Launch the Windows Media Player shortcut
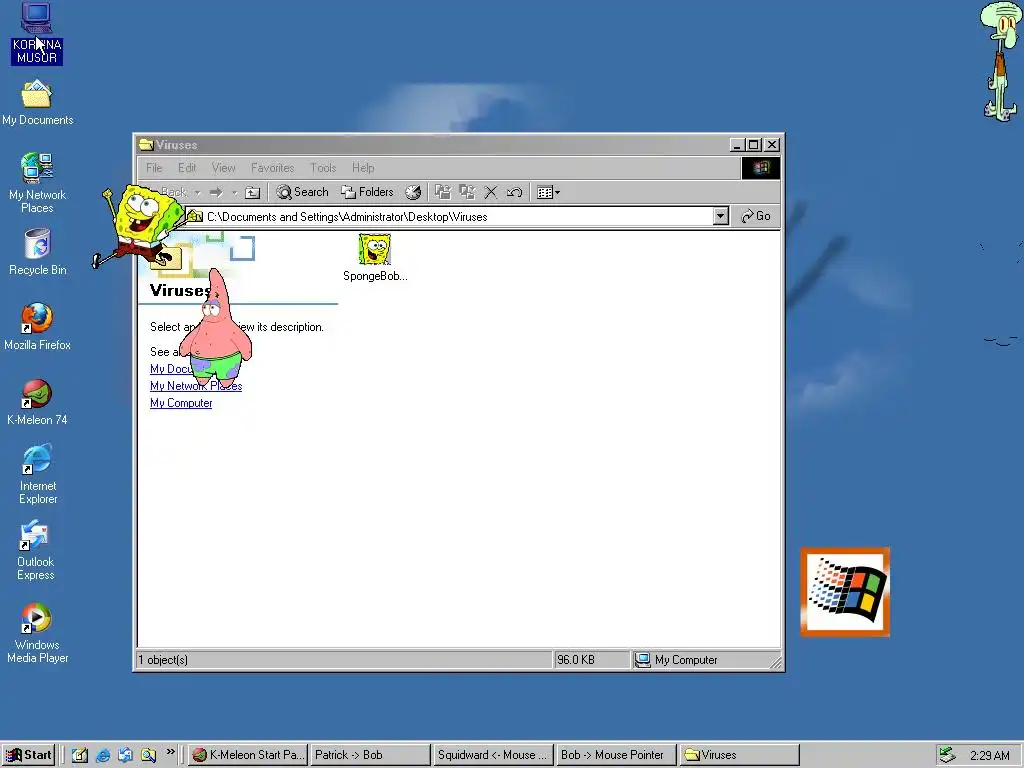This screenshot has width=1024, height=768. (37, 633)
